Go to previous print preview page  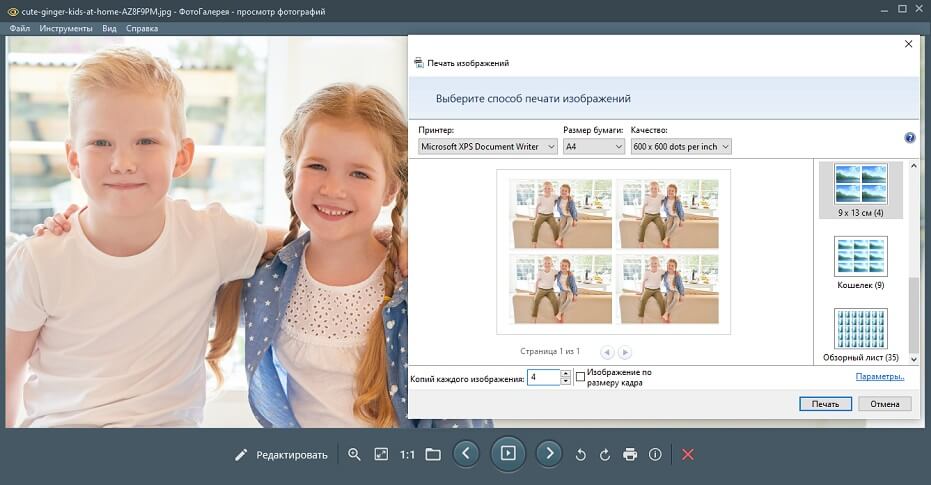click(x=607, y=352)
